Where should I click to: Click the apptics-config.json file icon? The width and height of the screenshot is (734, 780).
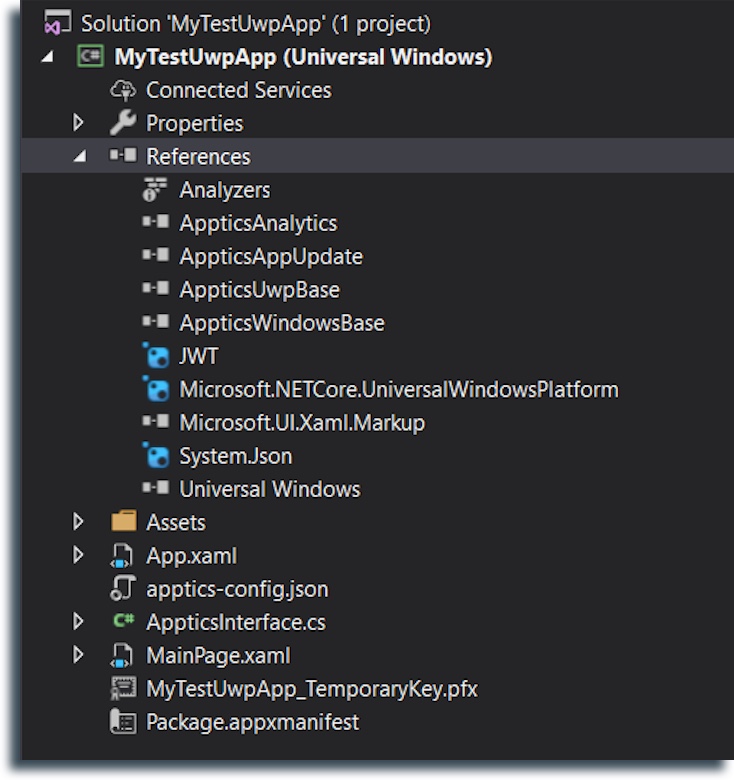123,589
